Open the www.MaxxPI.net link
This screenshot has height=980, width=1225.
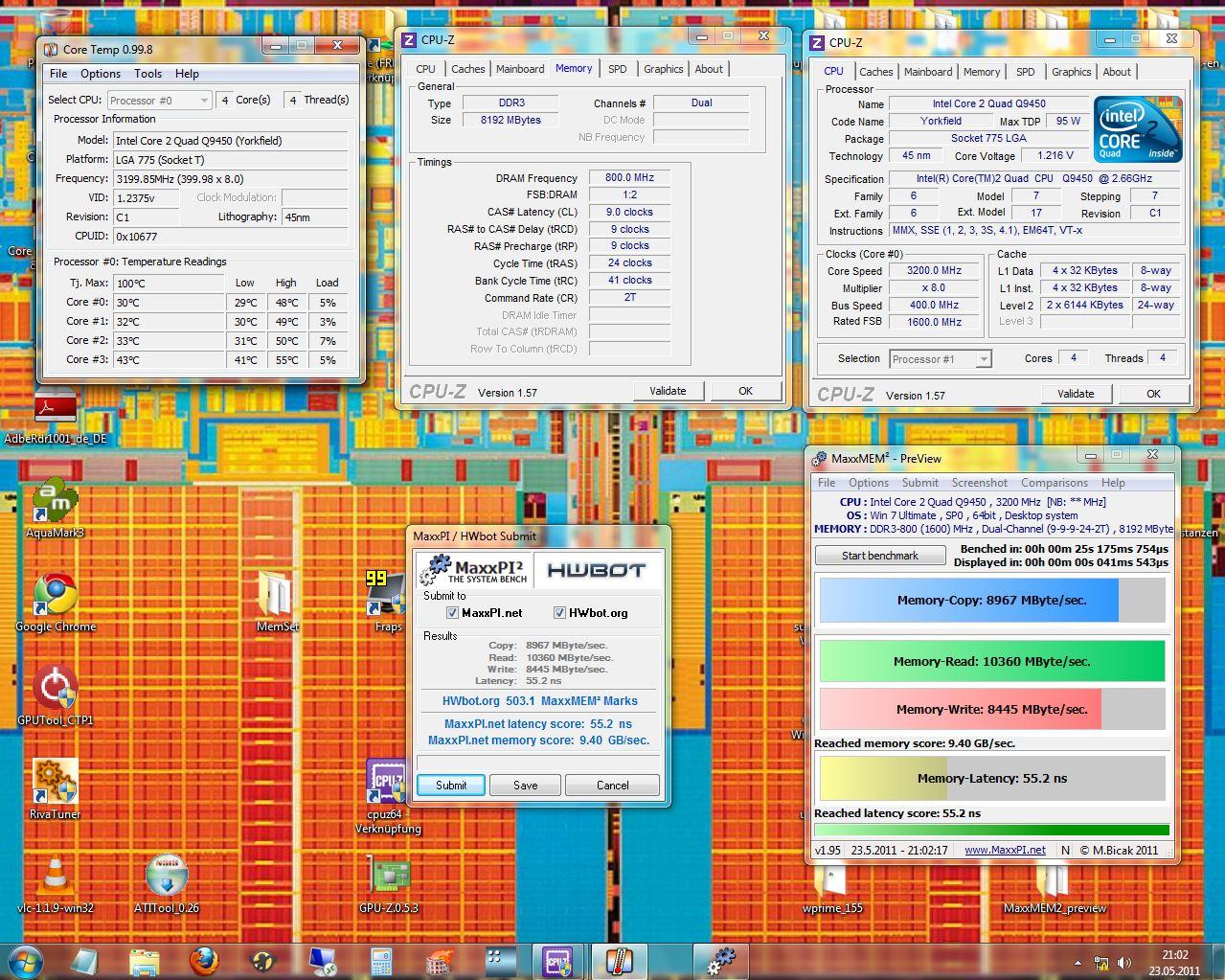(x=1005, y=850)
